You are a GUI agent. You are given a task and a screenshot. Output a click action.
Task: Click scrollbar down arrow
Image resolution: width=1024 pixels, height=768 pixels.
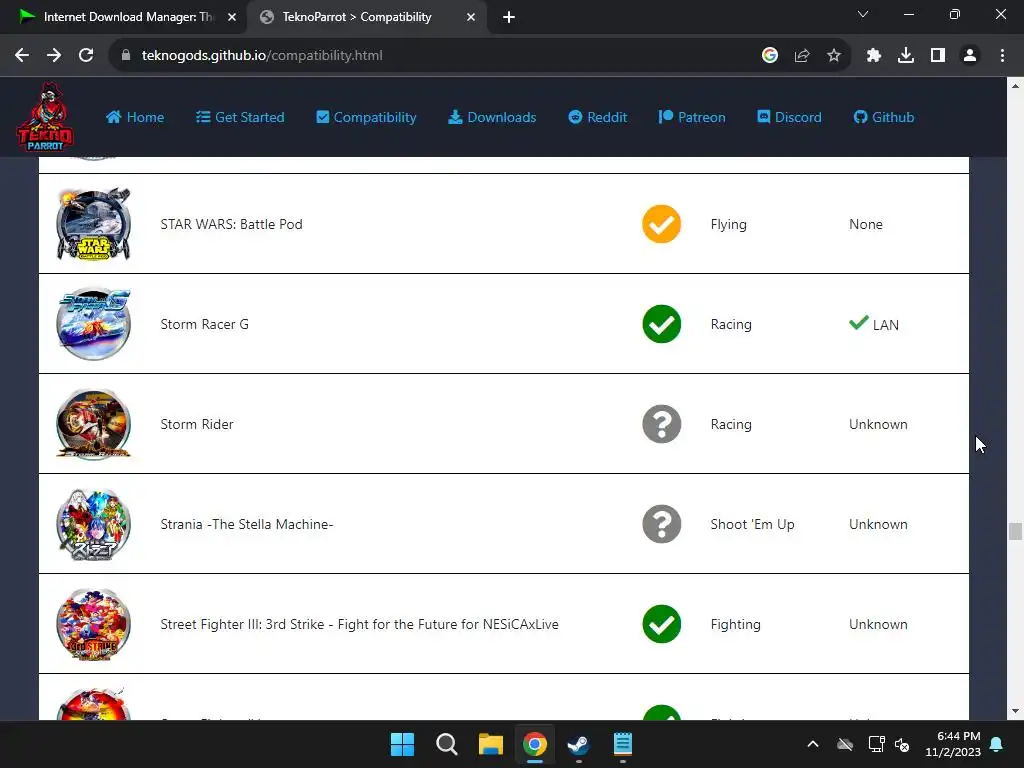coord(1015,712)
